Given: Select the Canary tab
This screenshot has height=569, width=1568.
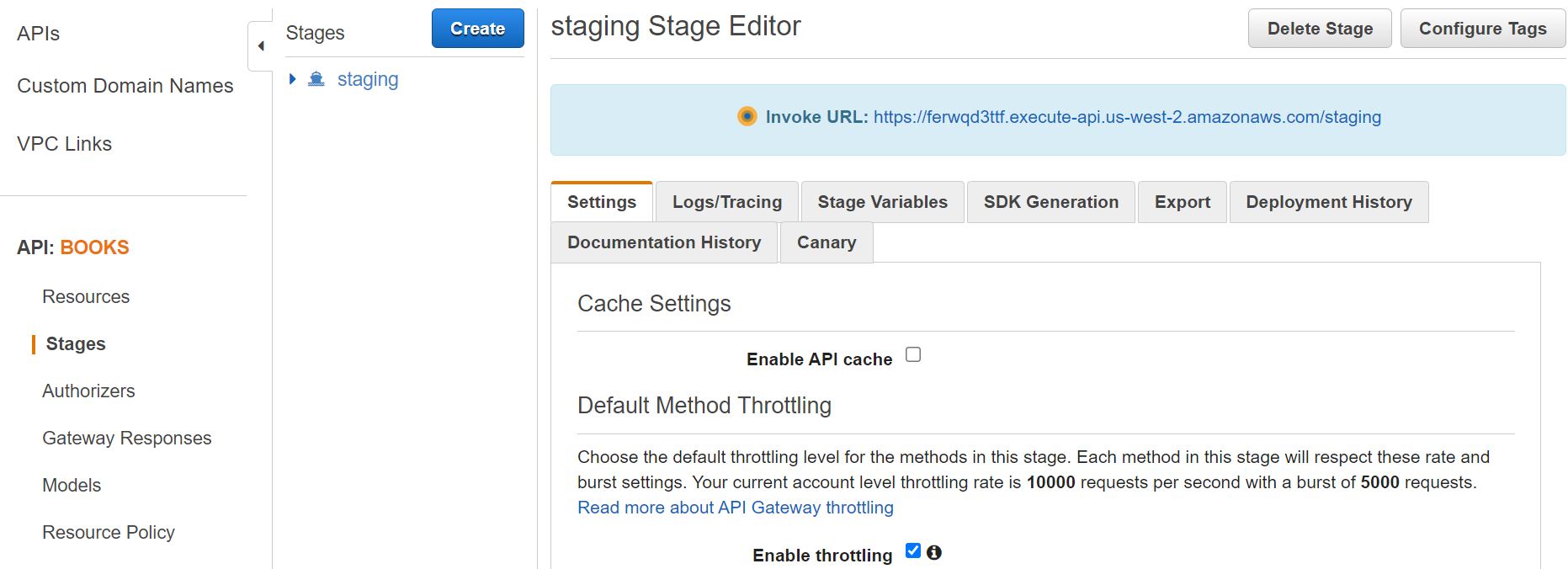Looking at the screenshot, I should [826, 242].
